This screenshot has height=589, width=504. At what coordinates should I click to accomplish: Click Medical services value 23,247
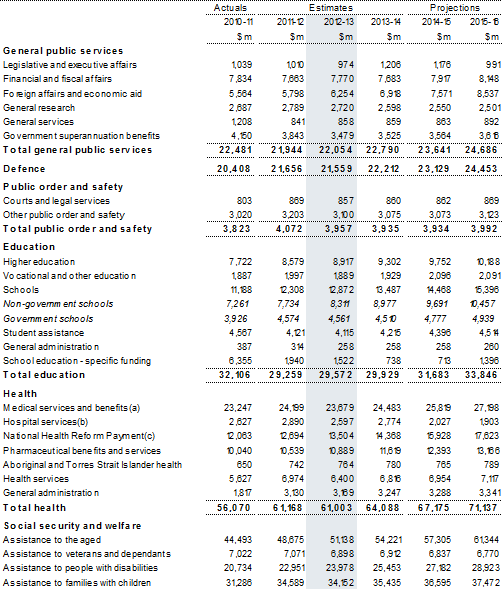[238, 408]
